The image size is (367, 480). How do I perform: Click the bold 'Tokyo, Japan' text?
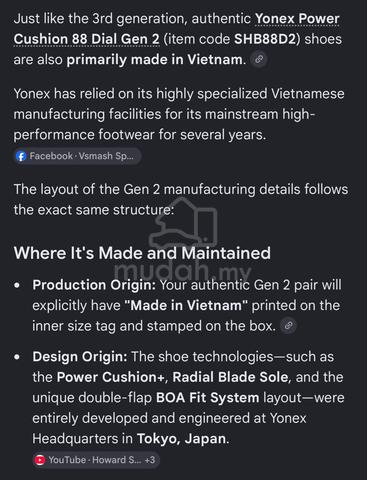tap(181, 439)
